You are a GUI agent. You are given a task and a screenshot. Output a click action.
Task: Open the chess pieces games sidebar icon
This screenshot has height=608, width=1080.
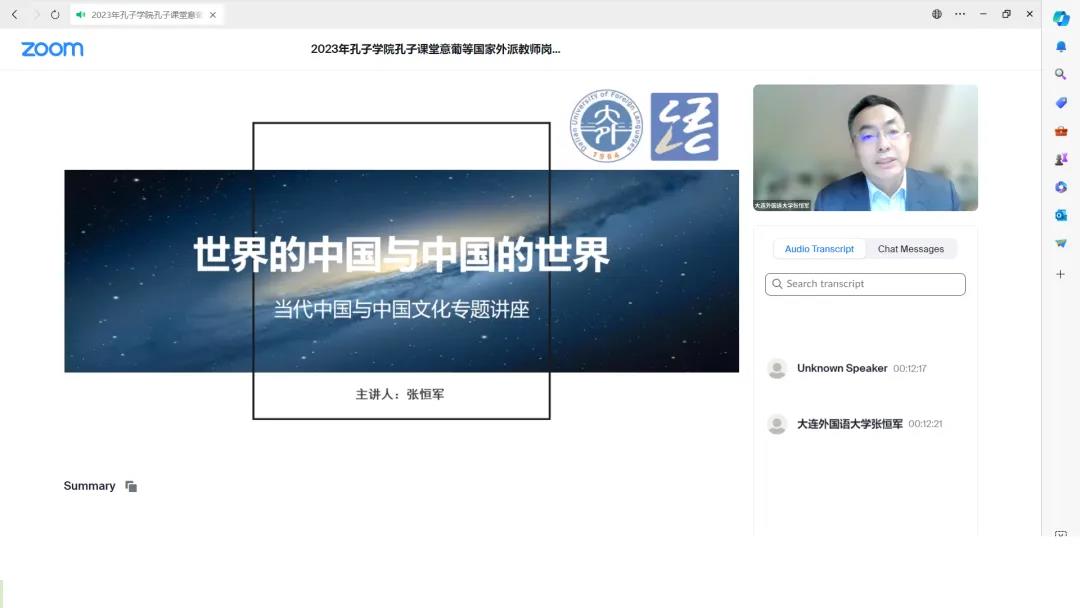coord(1061,159)
